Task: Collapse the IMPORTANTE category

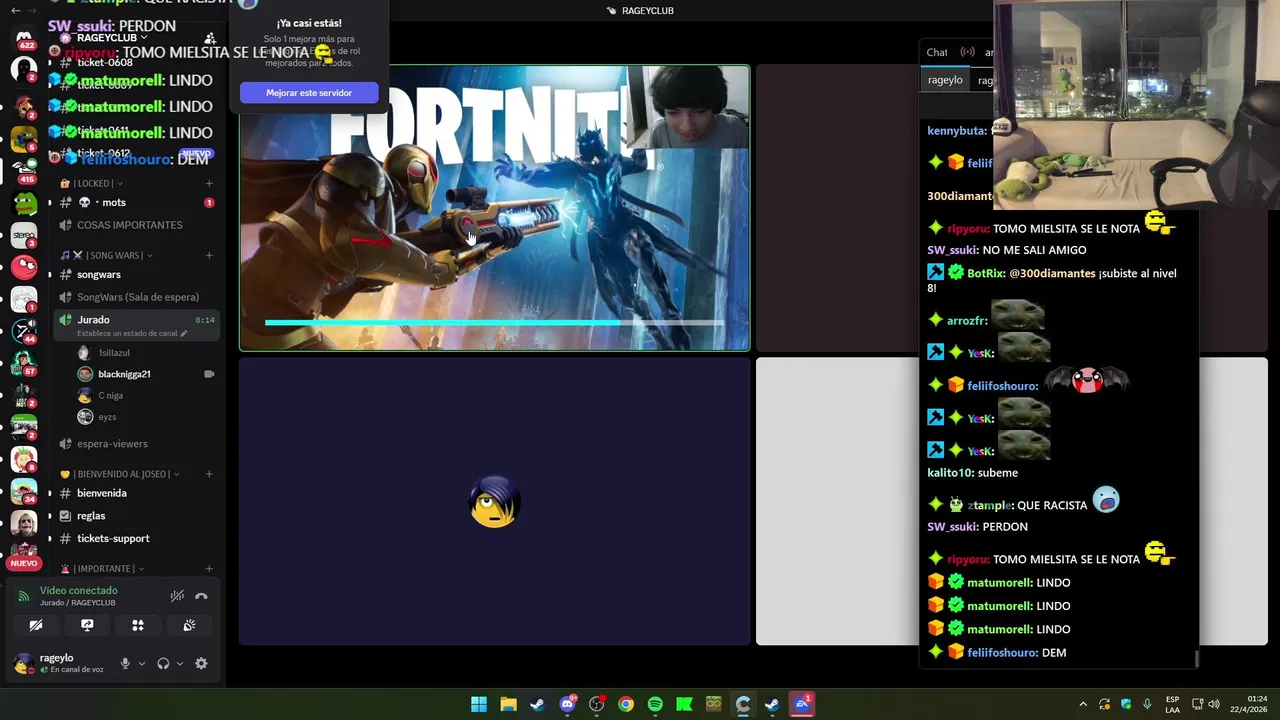Action: coord(102,569)
